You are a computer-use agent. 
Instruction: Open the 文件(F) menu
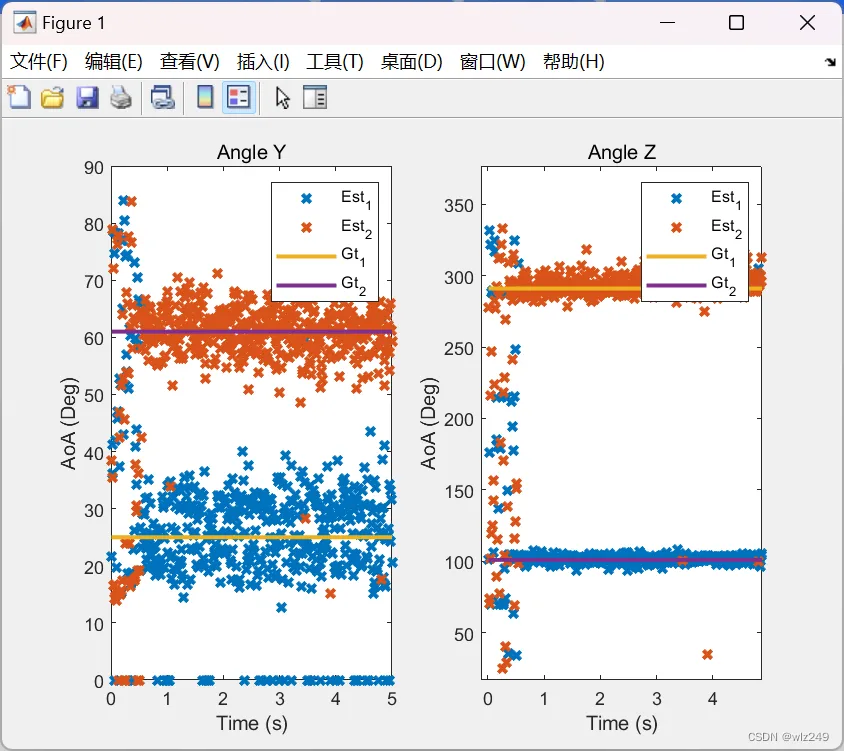(39, 62)
